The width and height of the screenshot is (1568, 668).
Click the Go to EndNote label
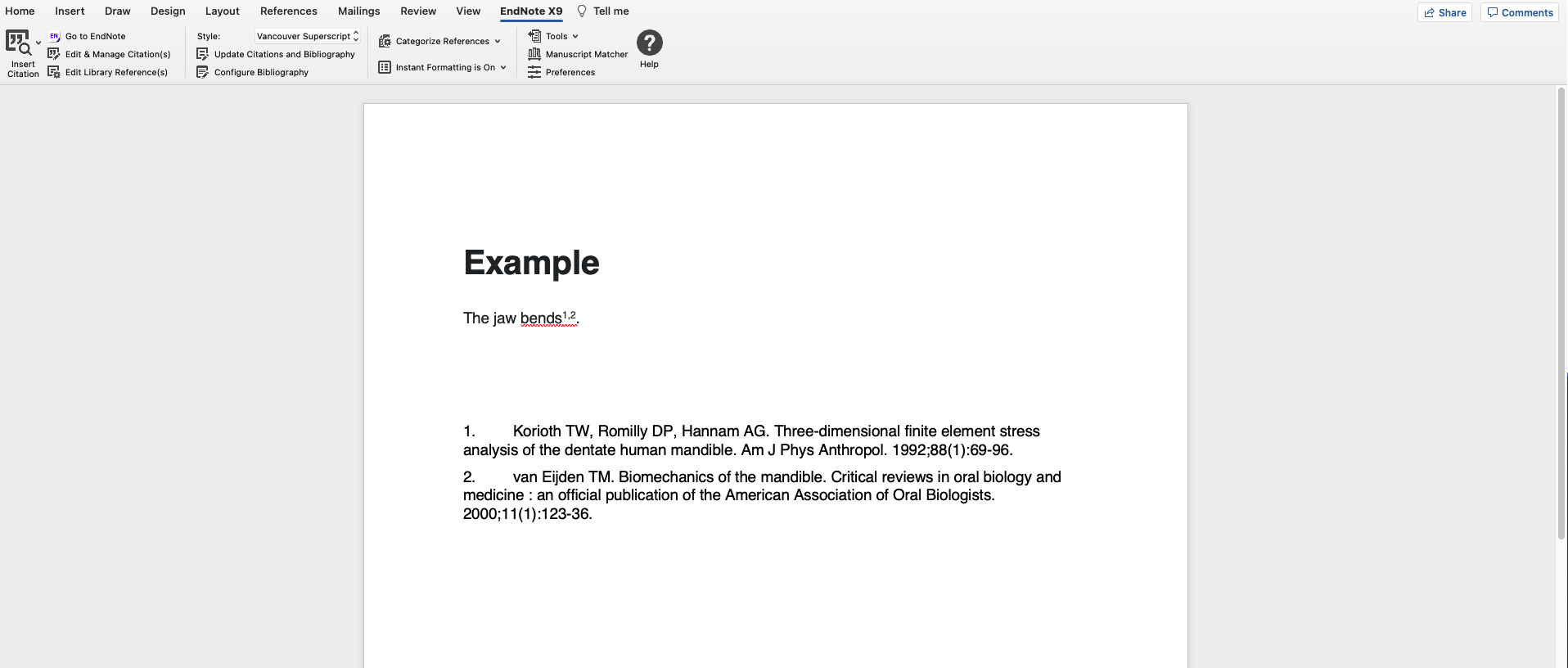click(x=96, y=36)
